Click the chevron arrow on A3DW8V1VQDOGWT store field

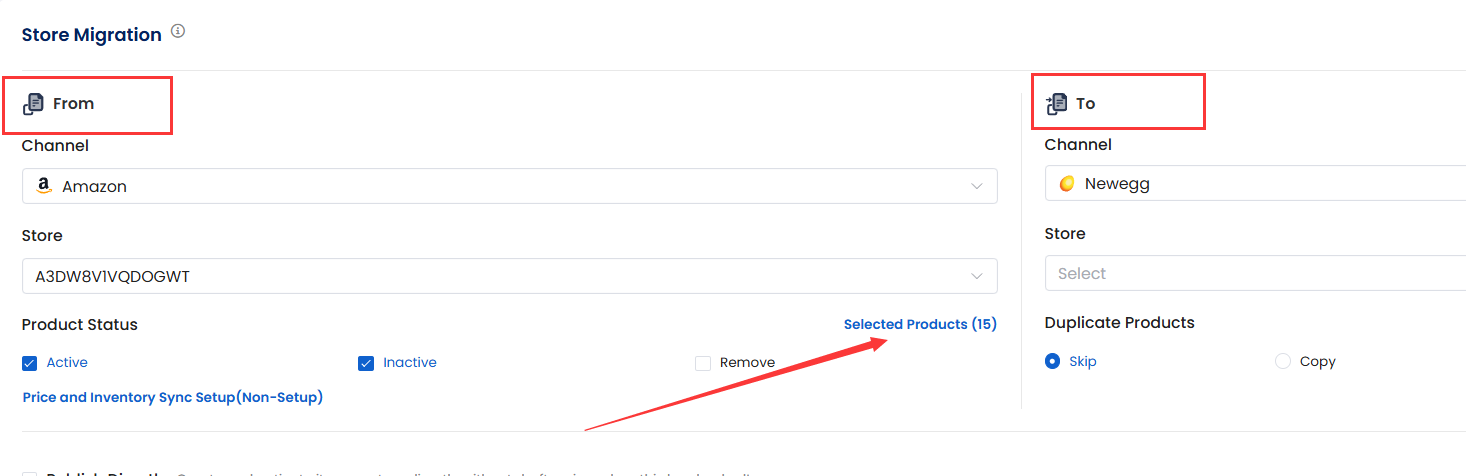click(x=977, y=276)
